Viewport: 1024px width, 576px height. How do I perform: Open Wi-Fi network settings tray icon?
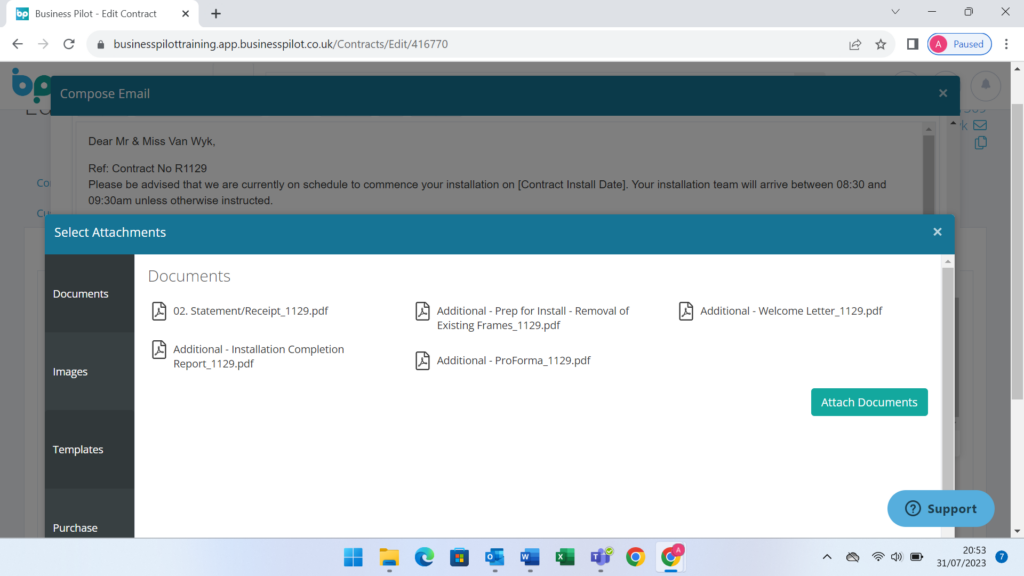878,557
